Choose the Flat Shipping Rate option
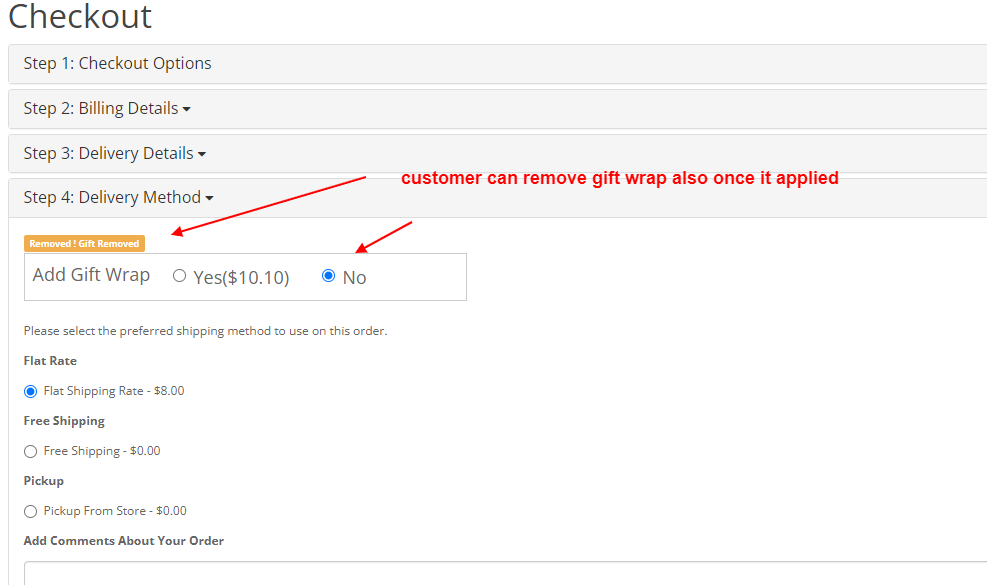The height and width of the screenshot is (585, 987). point(30,390)
